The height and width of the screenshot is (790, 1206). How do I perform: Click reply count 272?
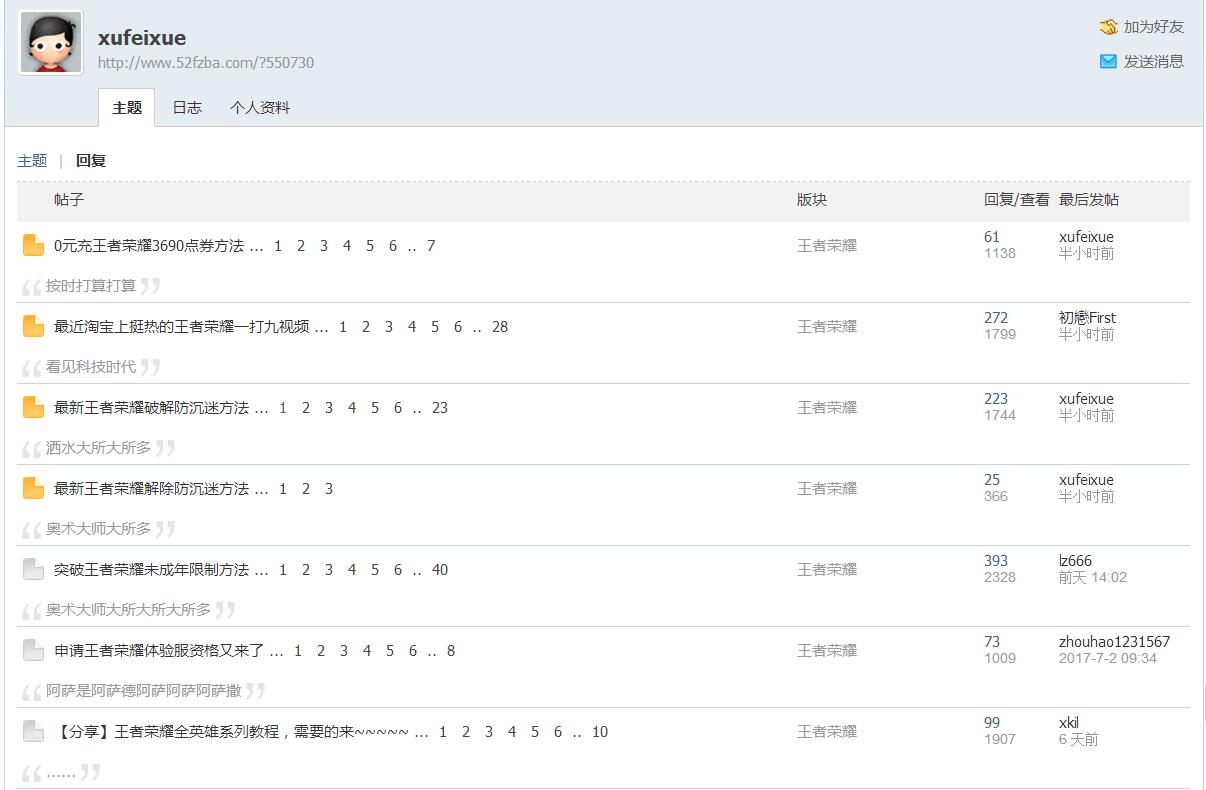click(x=996, y=318)
